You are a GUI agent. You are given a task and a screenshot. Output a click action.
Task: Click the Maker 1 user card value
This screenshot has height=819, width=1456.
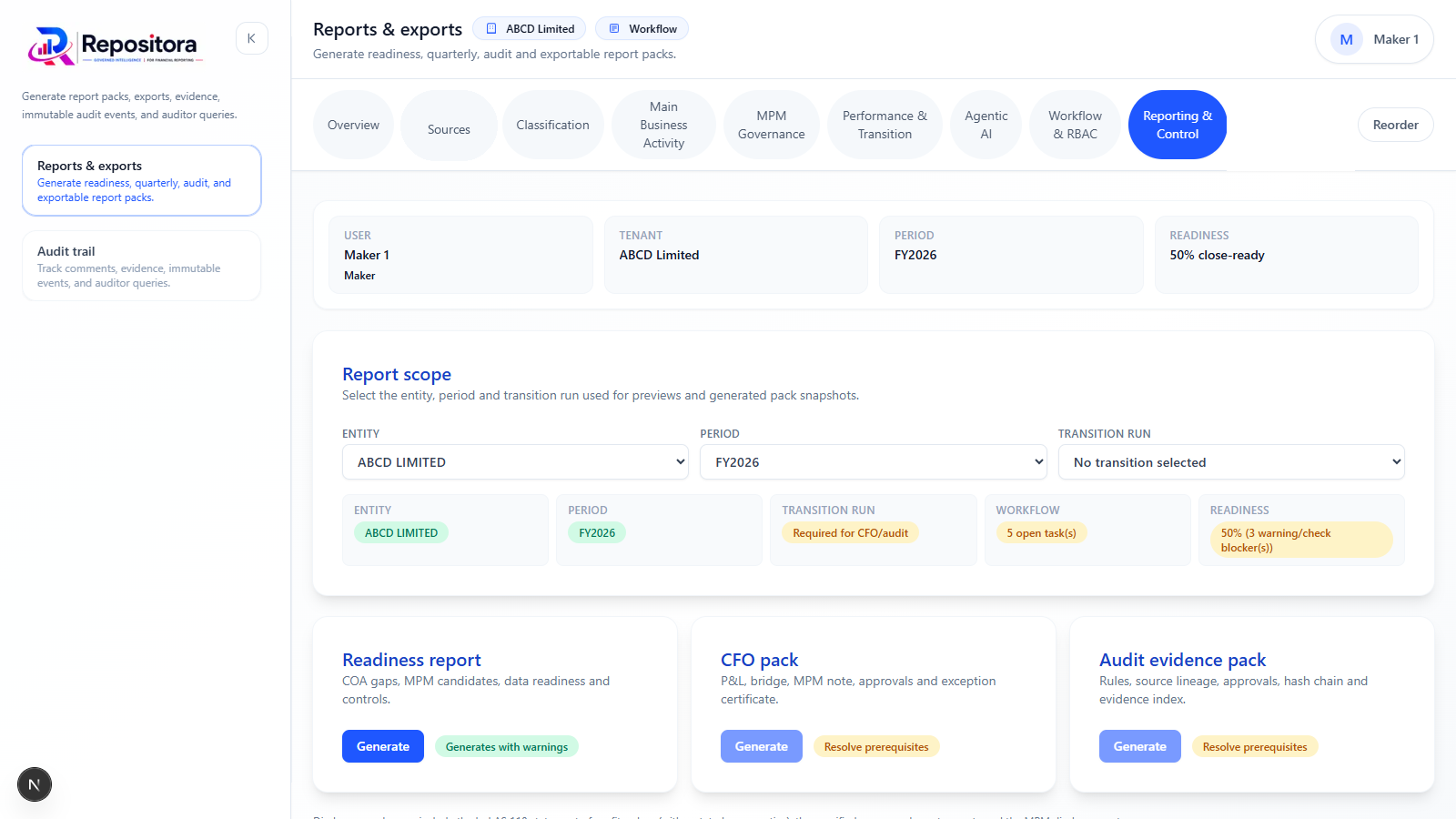pyautogui.click(x=367, y=255)
